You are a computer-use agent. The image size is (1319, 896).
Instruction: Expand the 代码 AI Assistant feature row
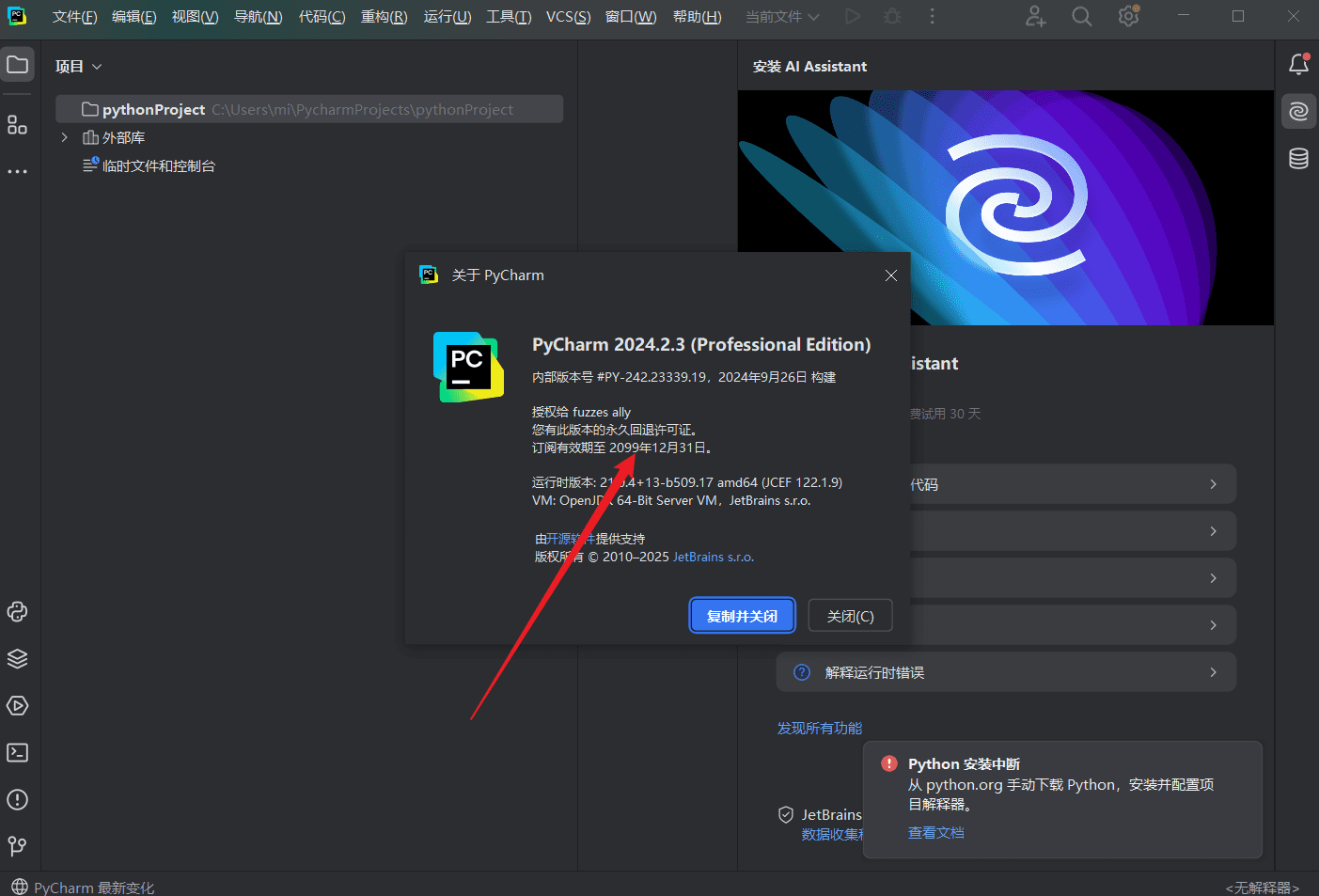point(1072,484)
